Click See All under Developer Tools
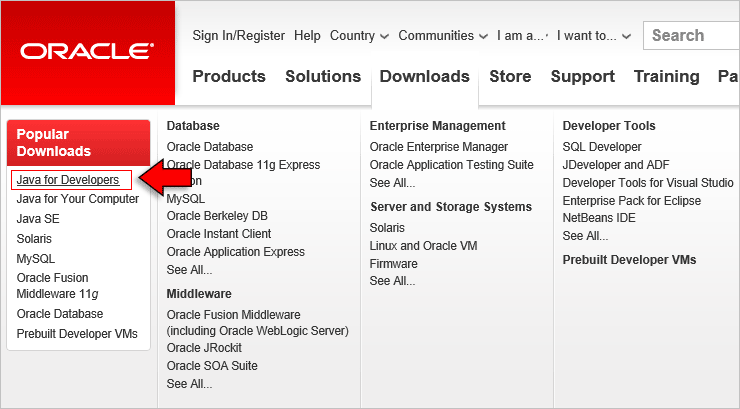Screen dimensions: 740x409 (585, 236)
